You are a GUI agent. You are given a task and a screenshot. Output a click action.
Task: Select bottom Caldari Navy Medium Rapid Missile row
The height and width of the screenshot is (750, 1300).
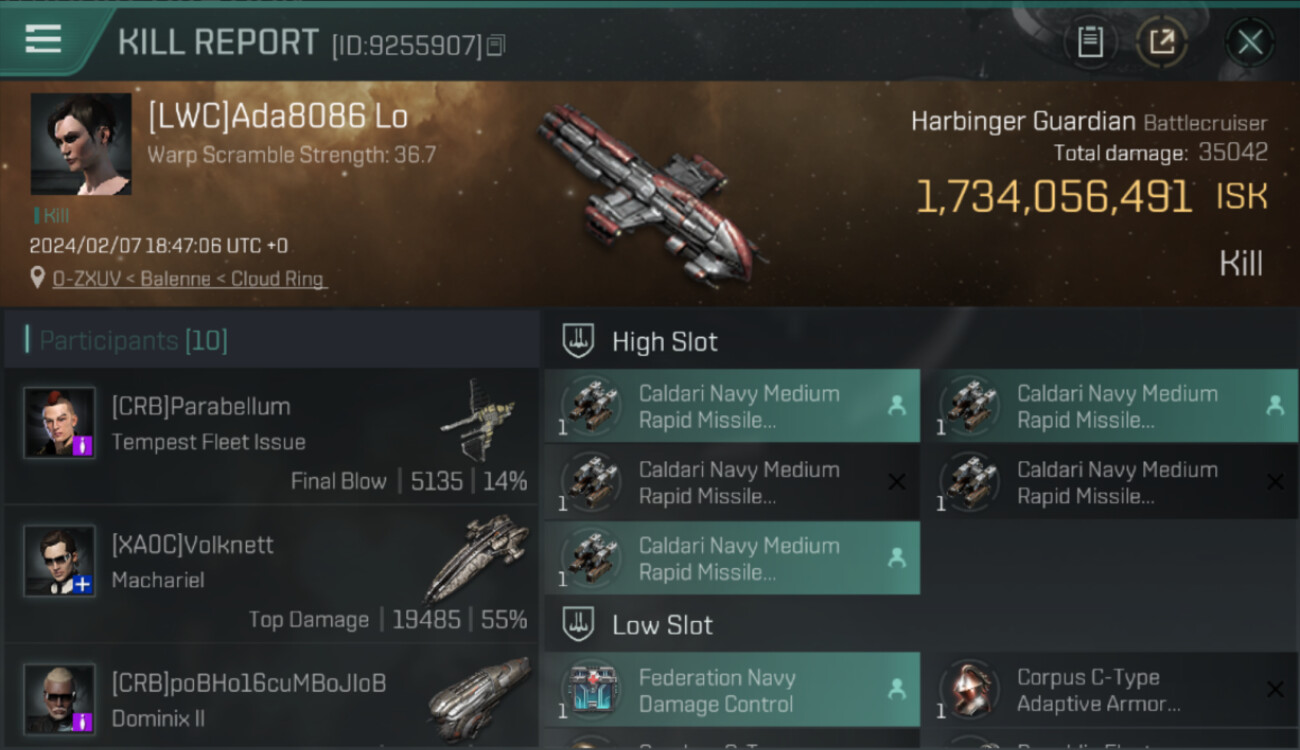point(732,558)
